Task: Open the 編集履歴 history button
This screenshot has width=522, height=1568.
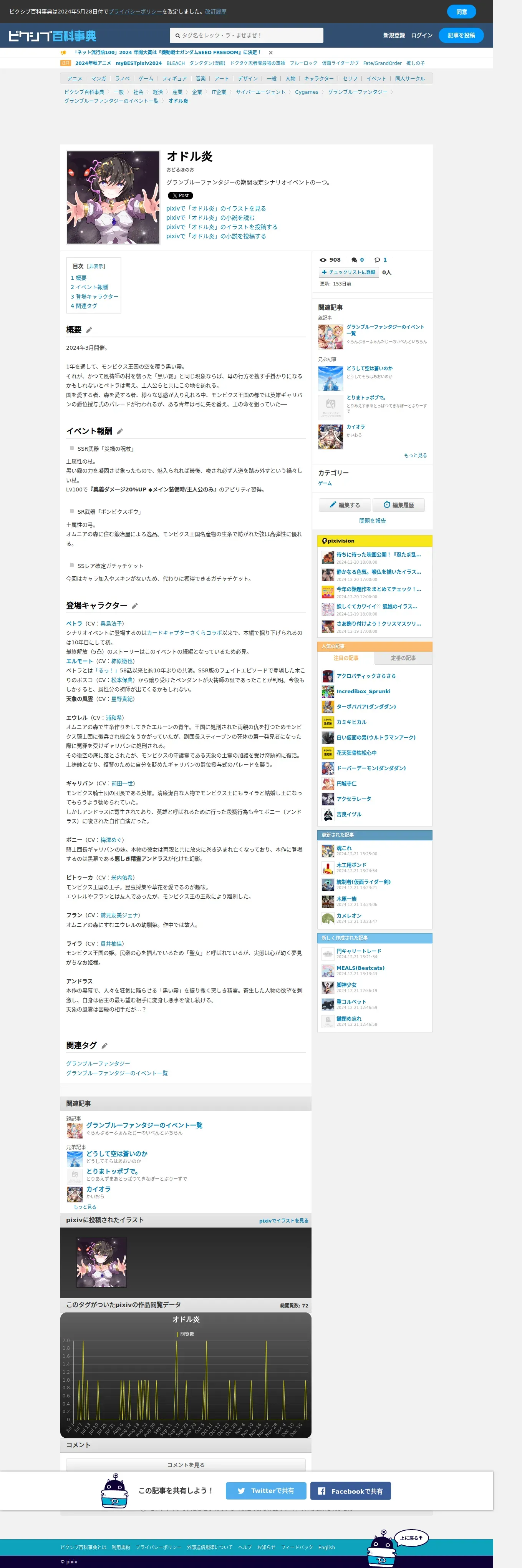Action: click(398, 504)
